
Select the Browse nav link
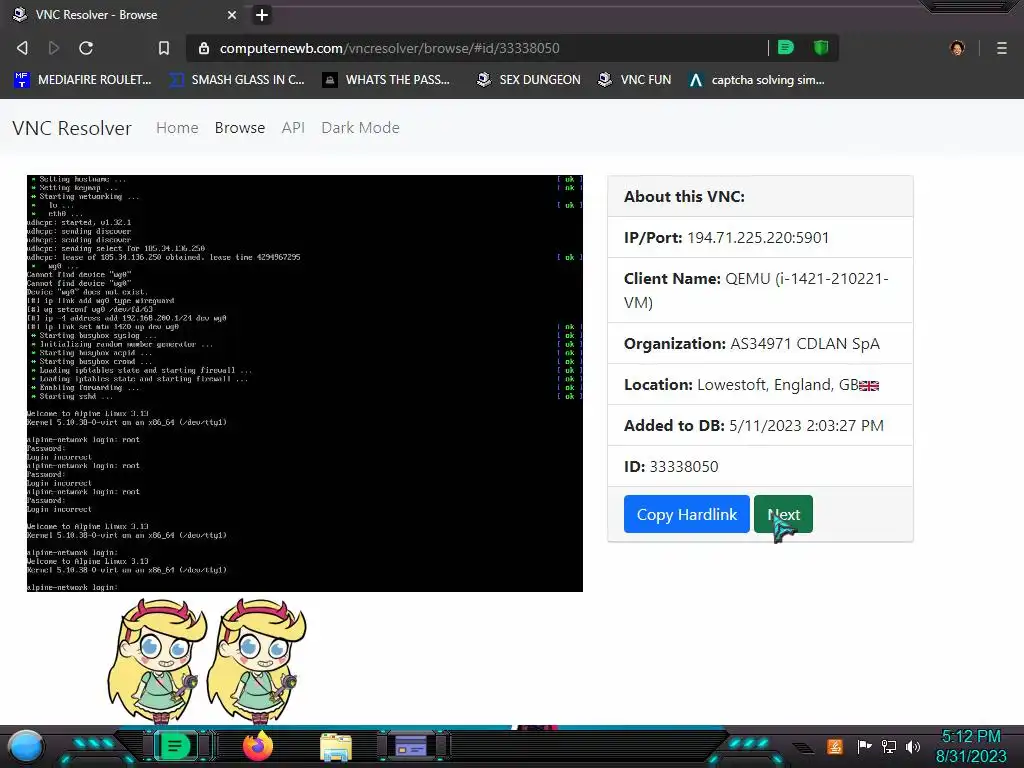click(240, 128)
